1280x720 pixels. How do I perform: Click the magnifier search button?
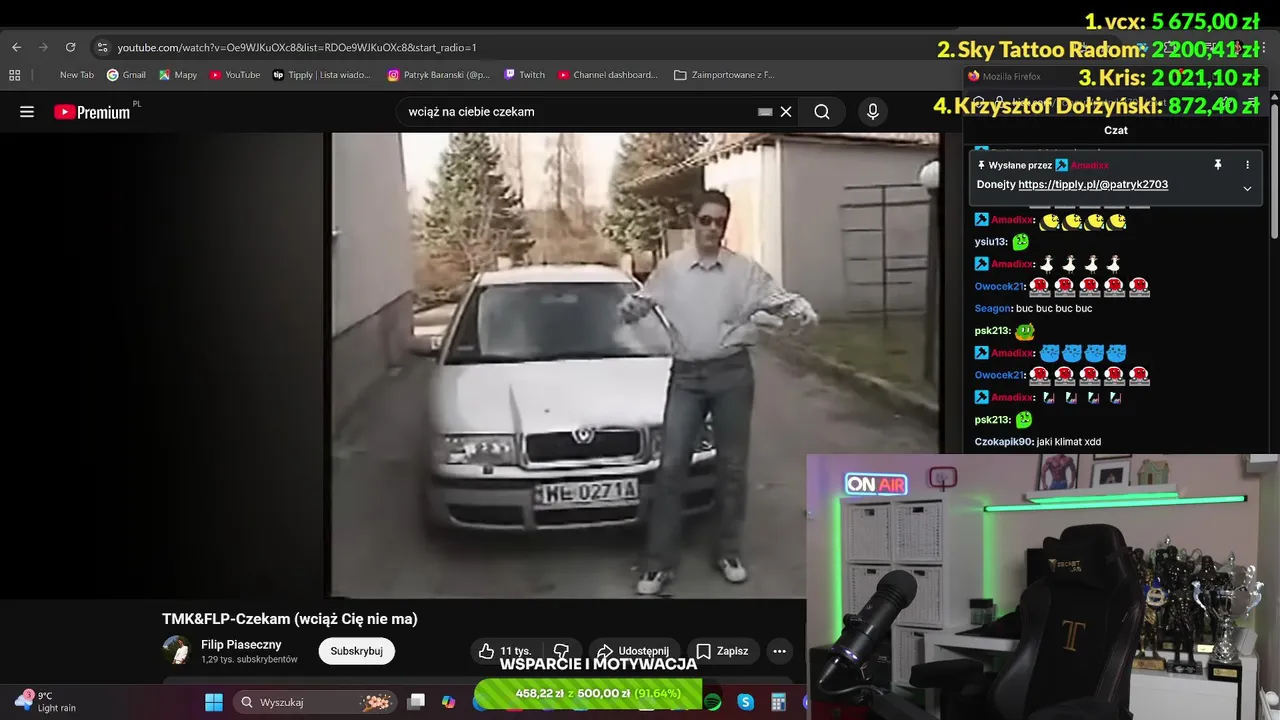(x=822, y=112)
